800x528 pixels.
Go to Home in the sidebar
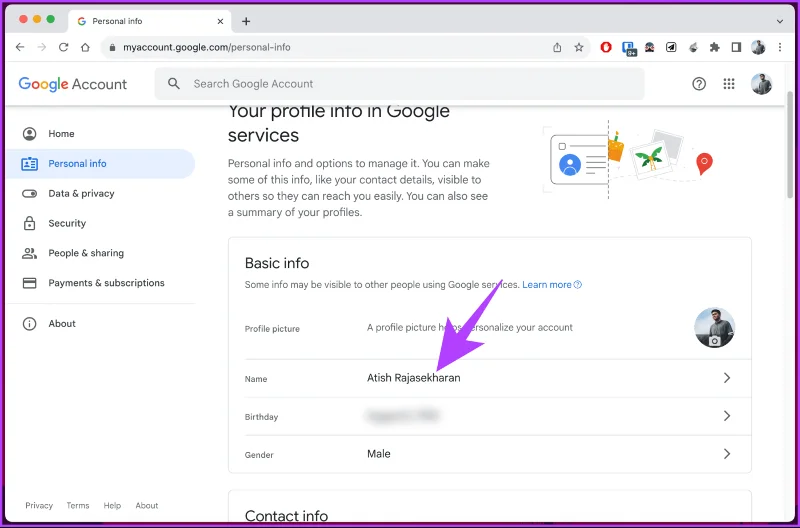click(x=100, y=134)
